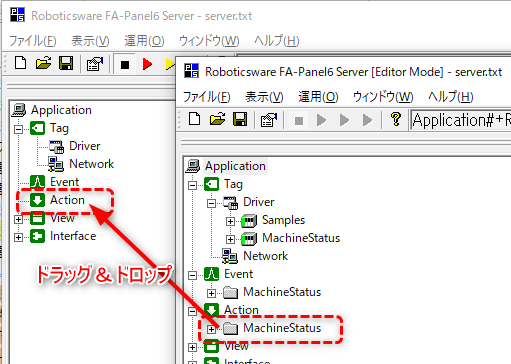Select Network node in Editor Mode tree
Viewport: 511px width, 364px height.
click(x=265, y=256)
